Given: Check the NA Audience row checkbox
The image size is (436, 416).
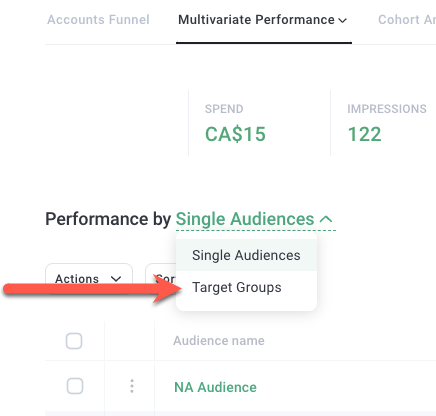Looking at the screenshot, I should [75, 386].
